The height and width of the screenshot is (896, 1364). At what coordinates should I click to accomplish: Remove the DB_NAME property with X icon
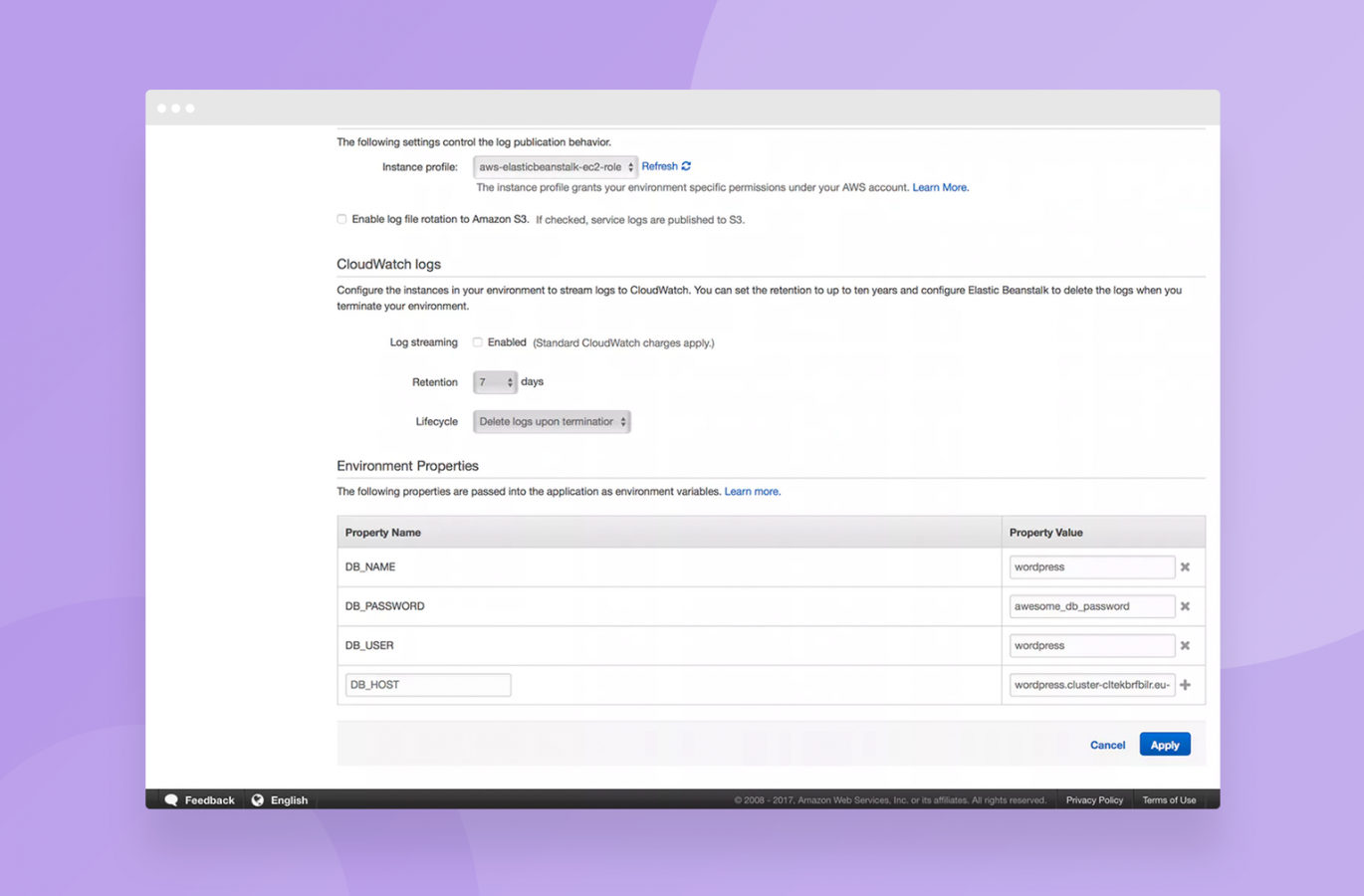[x=1185, y=567]
